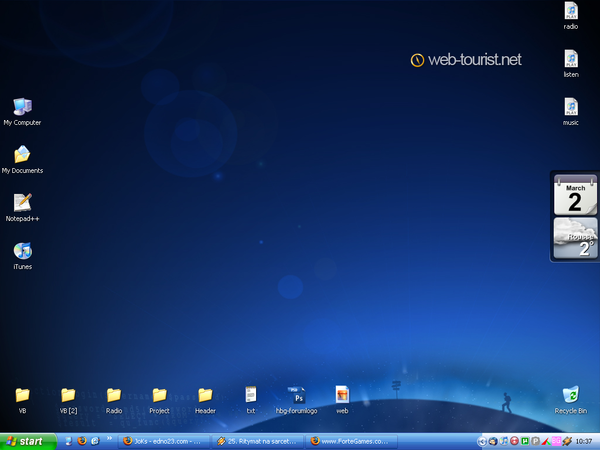Click Show Desktop in Quick Launch
Viewport: 600px width, 450px height.
[68, 441]
